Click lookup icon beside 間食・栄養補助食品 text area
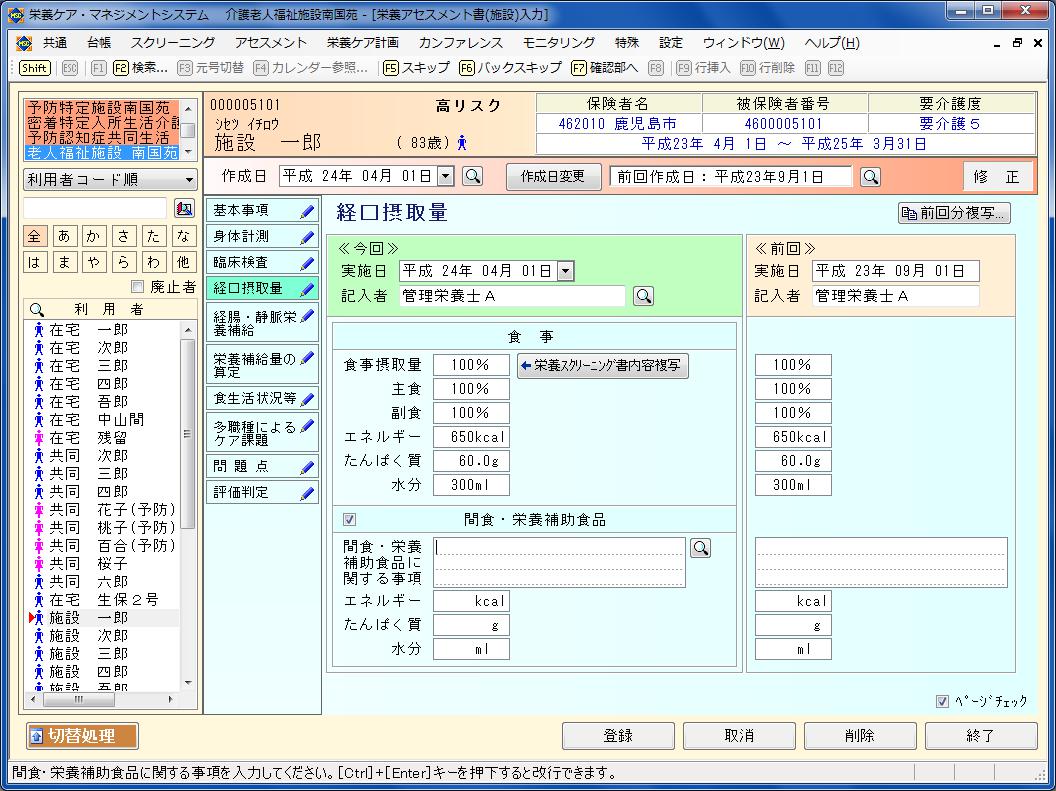This screenshot has width=1056, height=791. click(700, 547)
